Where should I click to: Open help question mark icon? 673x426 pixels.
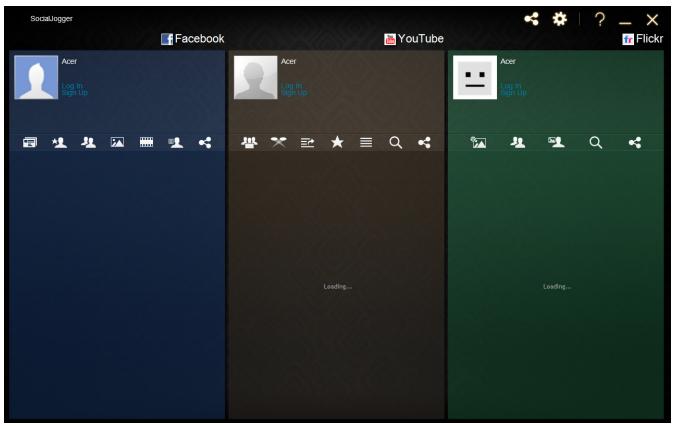pyautogui.click(x=600, y=19)
